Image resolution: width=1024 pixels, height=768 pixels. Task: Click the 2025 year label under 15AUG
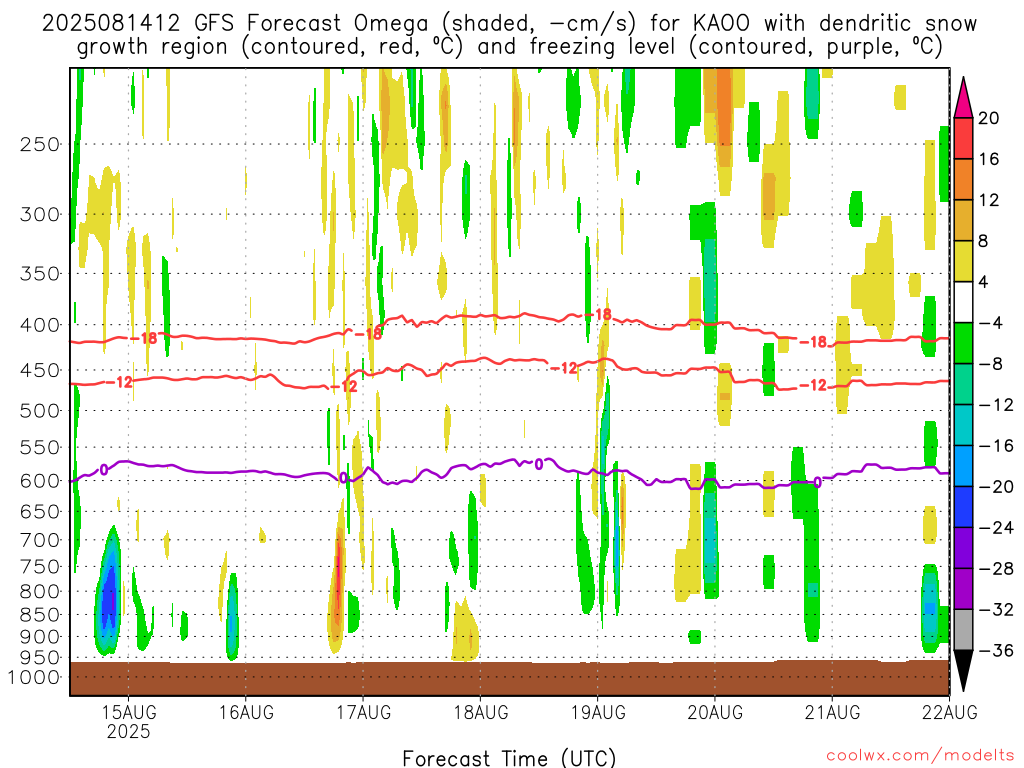(x=129, y=731)
